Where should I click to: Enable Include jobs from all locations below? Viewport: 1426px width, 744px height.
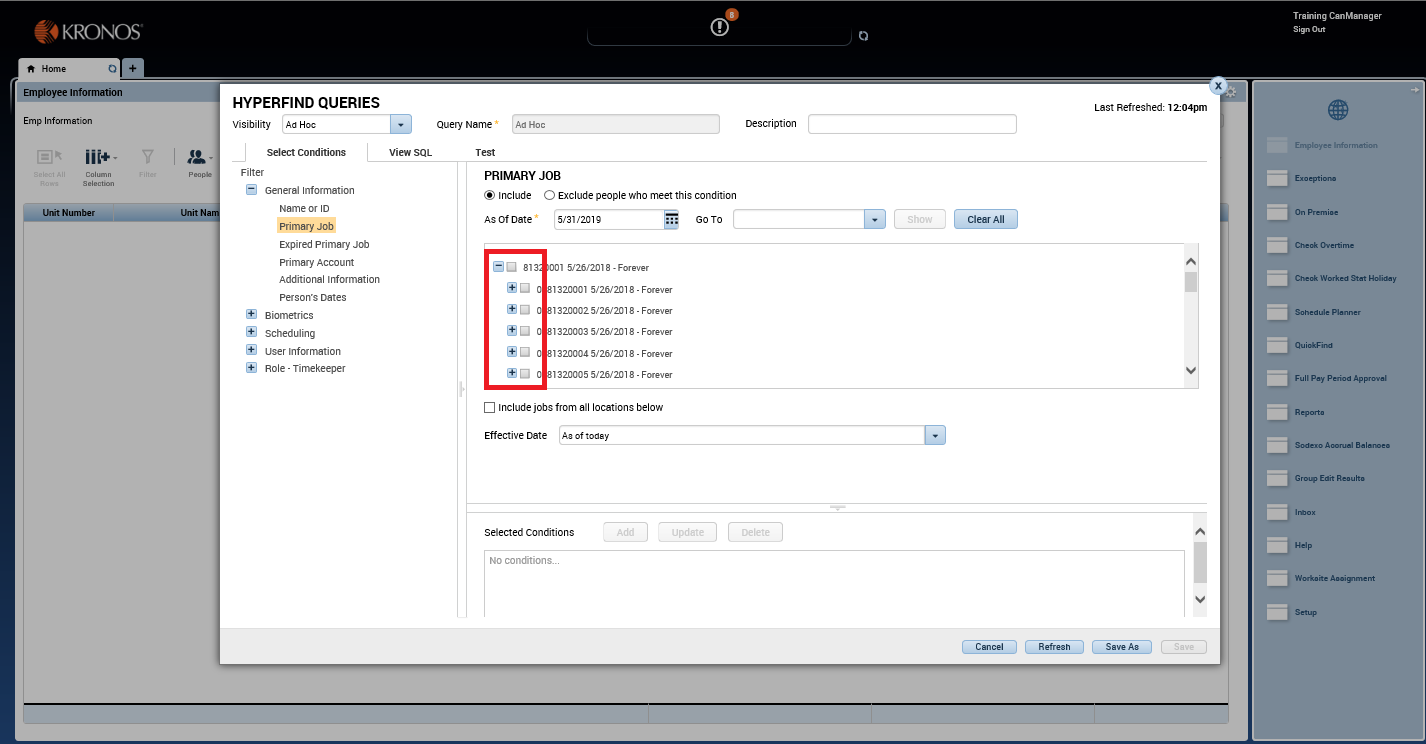click(x=489, y=407)
